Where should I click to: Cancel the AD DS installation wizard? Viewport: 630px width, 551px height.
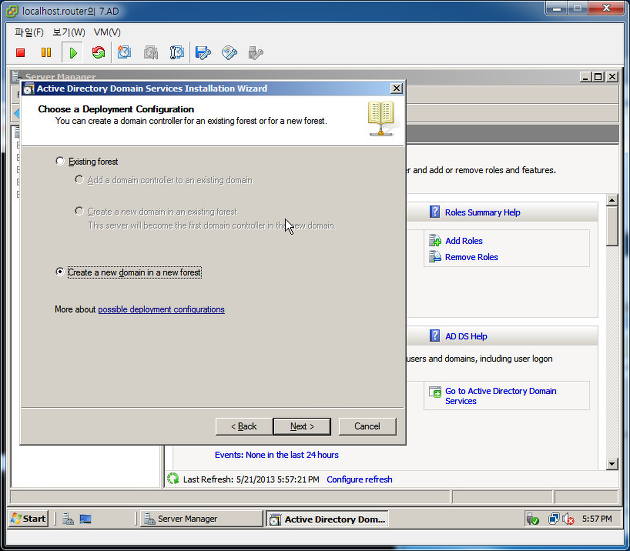(x=367, y=426)
